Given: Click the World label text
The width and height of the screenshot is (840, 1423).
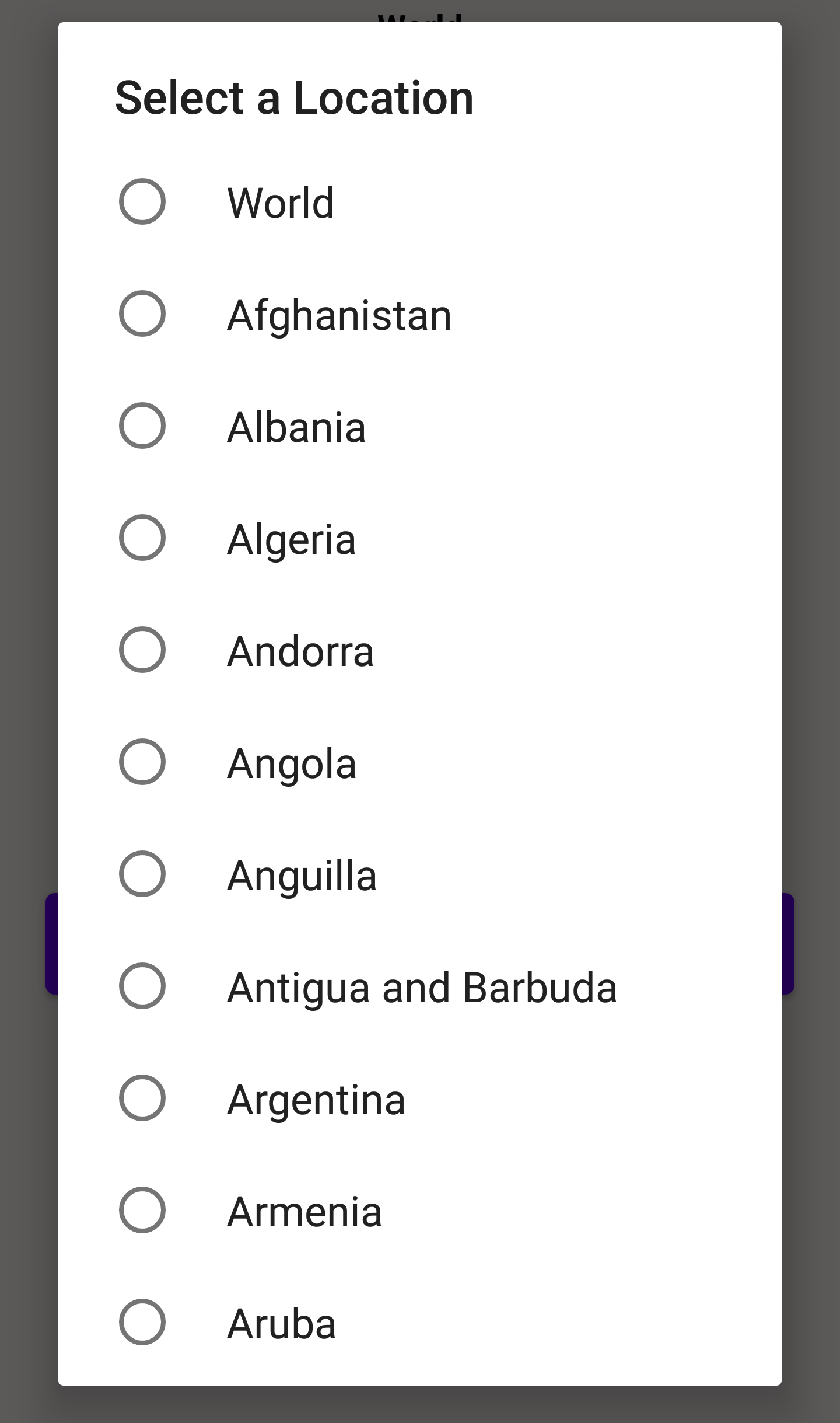Looking at the screenshot, I should [281, 203].
